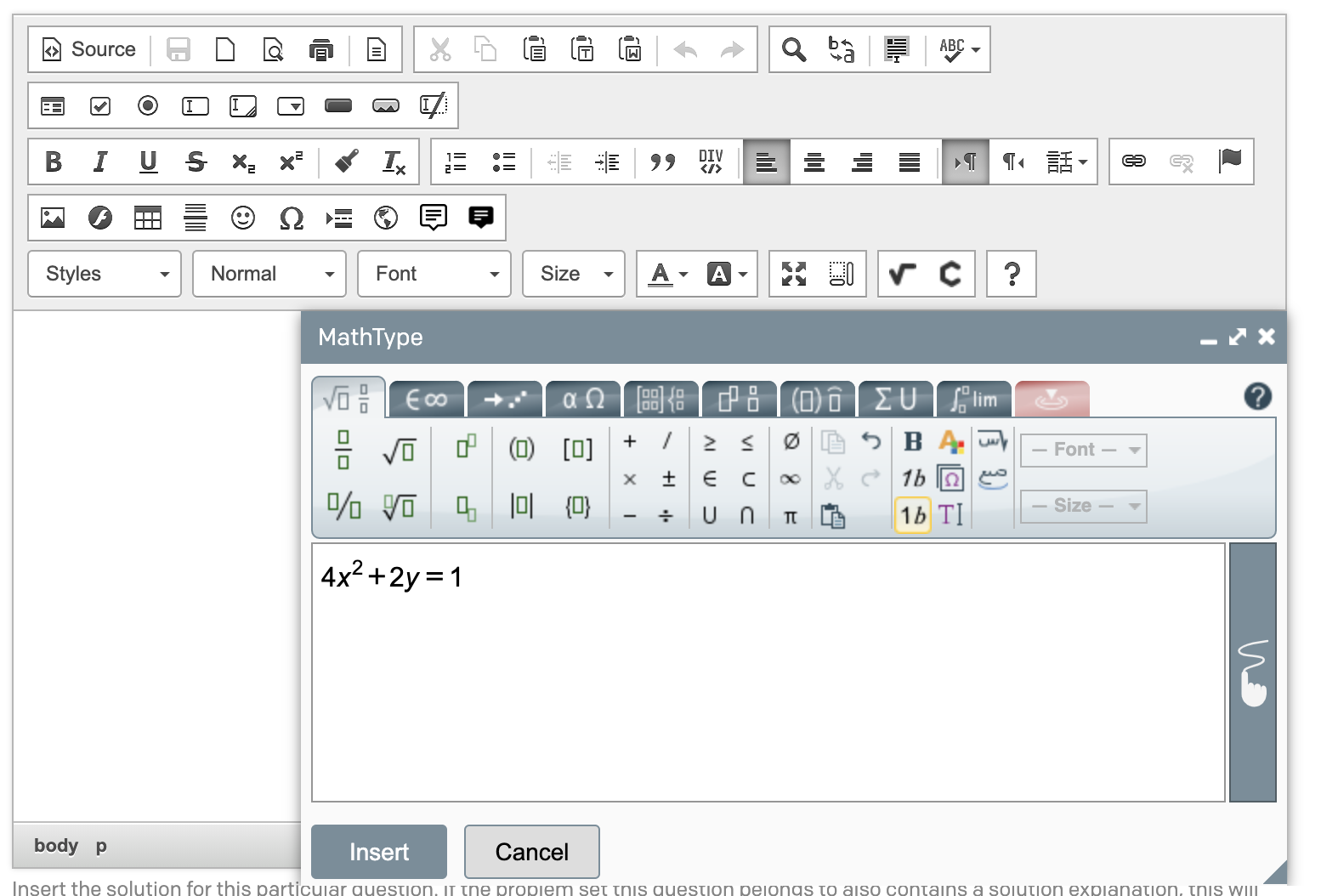Open spell check ABC dropdown
This screenshot has height=896, width=1321.
[959, 49]
